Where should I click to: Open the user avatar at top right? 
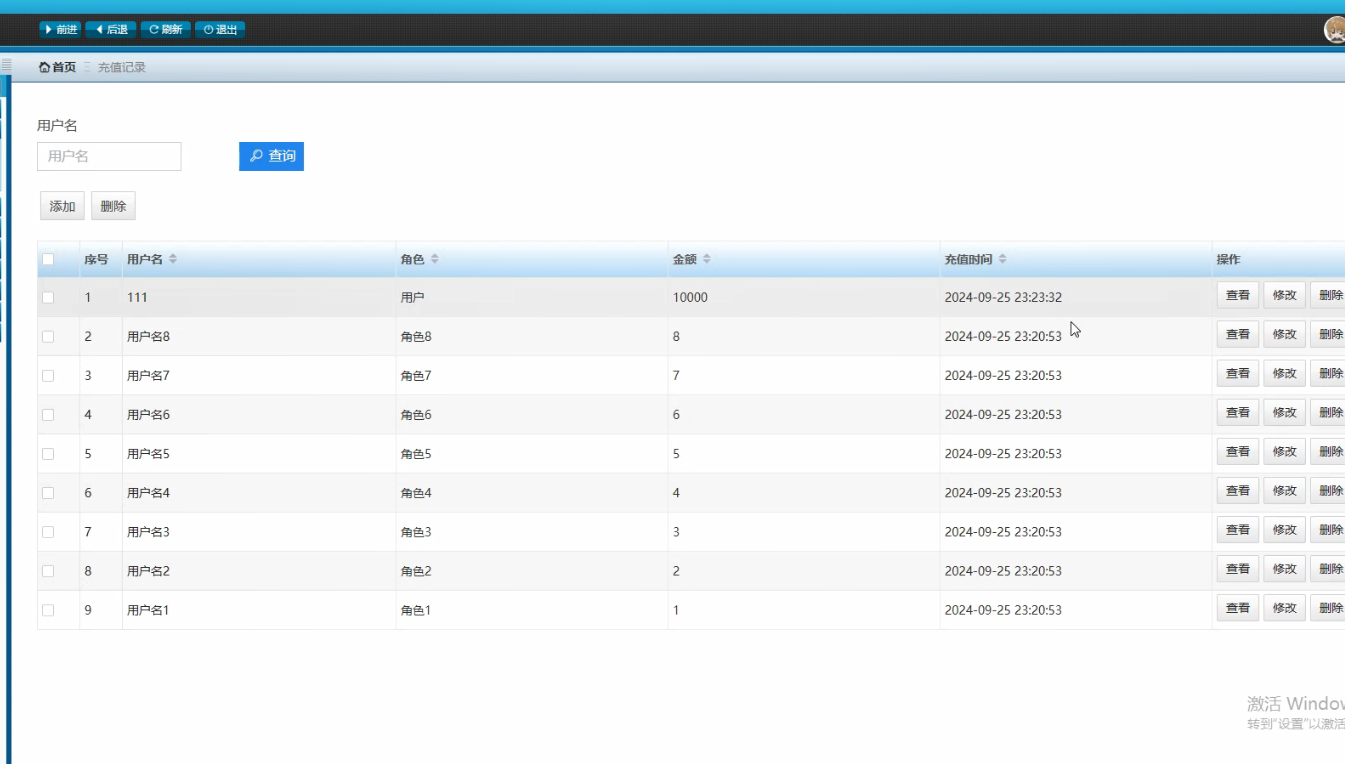tap(1335, 30)
